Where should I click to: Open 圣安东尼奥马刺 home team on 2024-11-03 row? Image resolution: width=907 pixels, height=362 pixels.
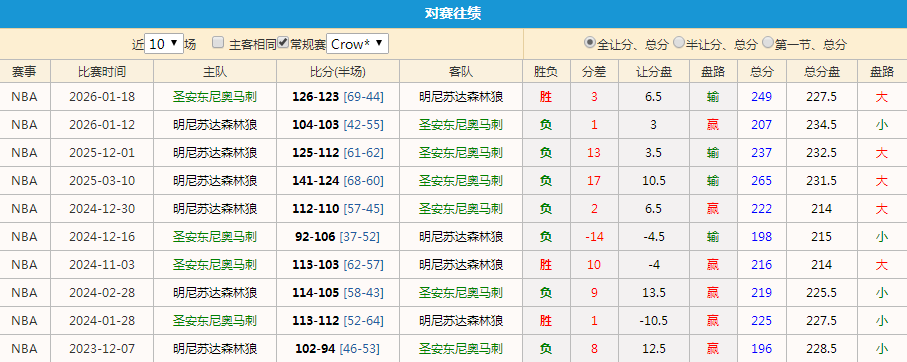point(215,264)
